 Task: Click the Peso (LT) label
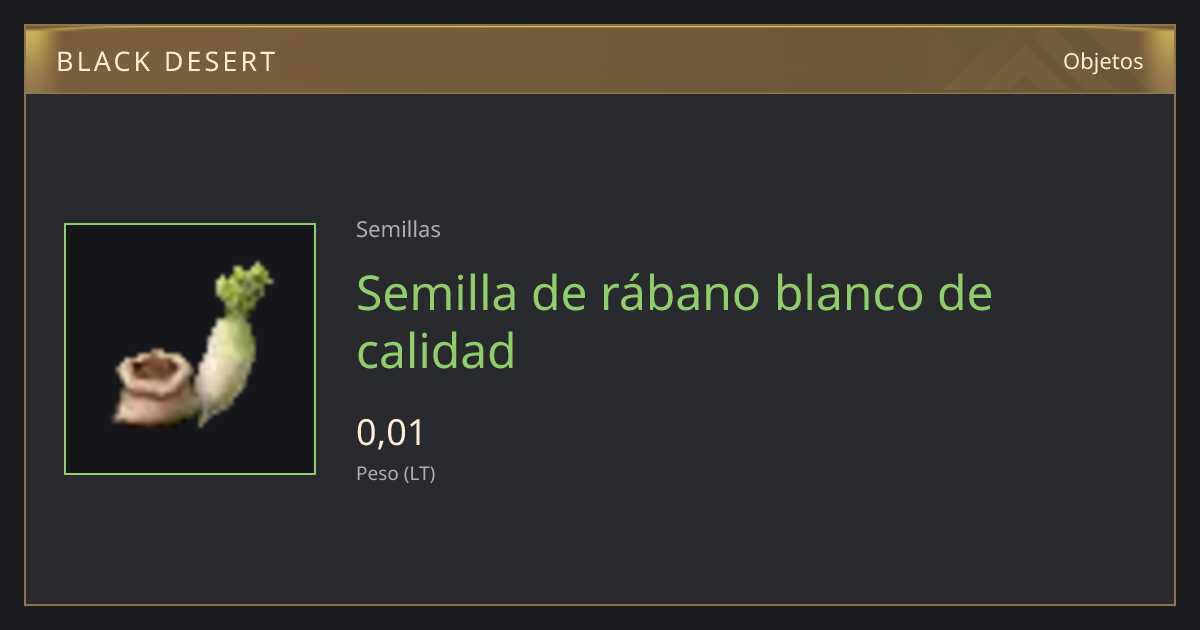pos(396,474)
